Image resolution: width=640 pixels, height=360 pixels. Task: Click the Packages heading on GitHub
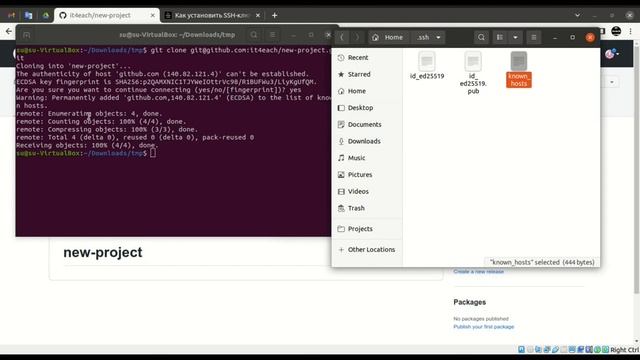469,302
